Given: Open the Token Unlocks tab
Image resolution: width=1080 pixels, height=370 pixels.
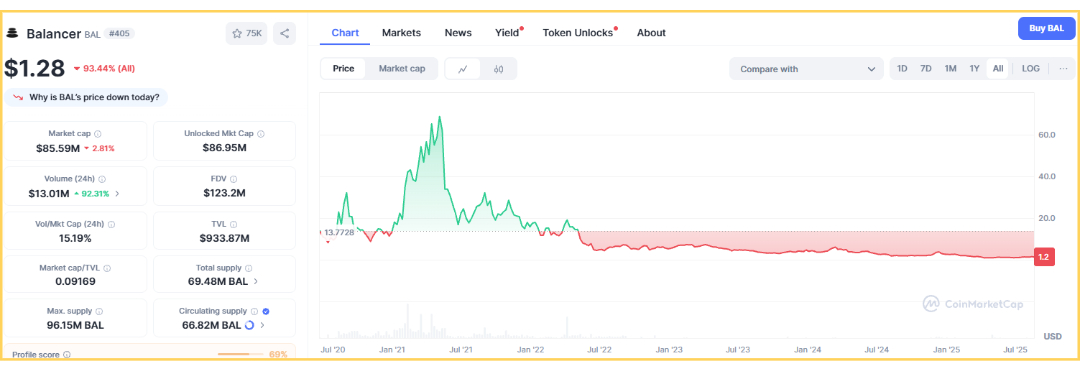Looking at the screenshot, I should pos(578,32).
